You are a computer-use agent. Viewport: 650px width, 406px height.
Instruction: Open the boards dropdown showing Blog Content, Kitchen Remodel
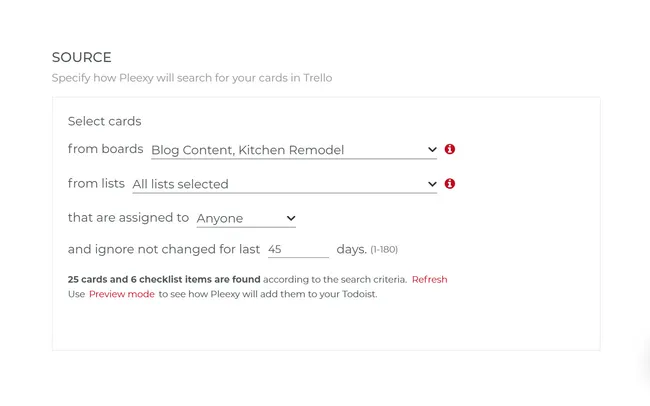pyautogui.click(x=285, y=150)
